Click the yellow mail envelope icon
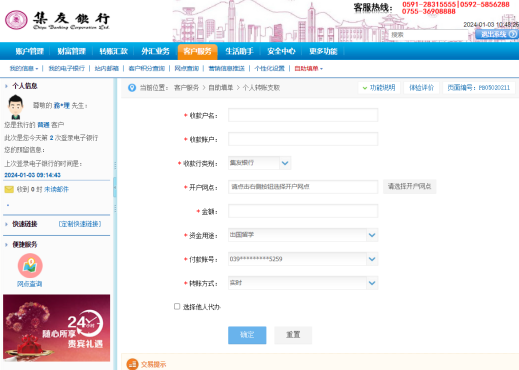519x370 pixels. coord(9,189)
